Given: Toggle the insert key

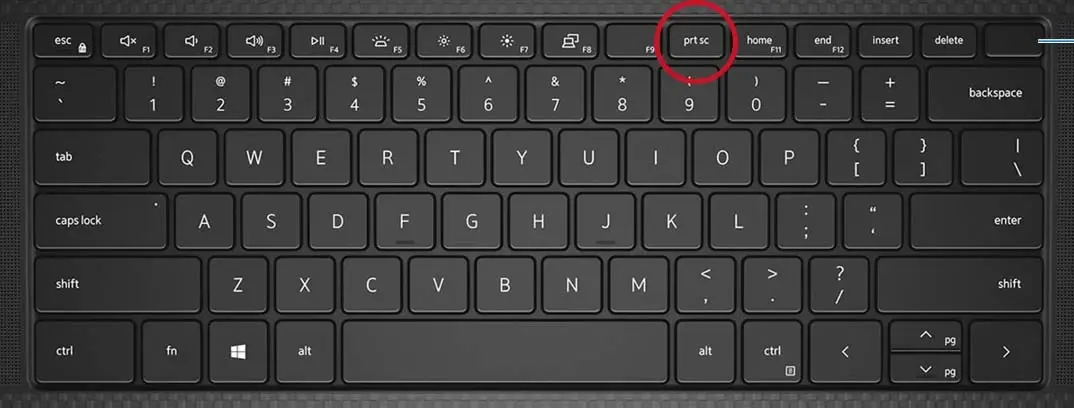Looking at the screenshot, I should (x=885, y=41).
